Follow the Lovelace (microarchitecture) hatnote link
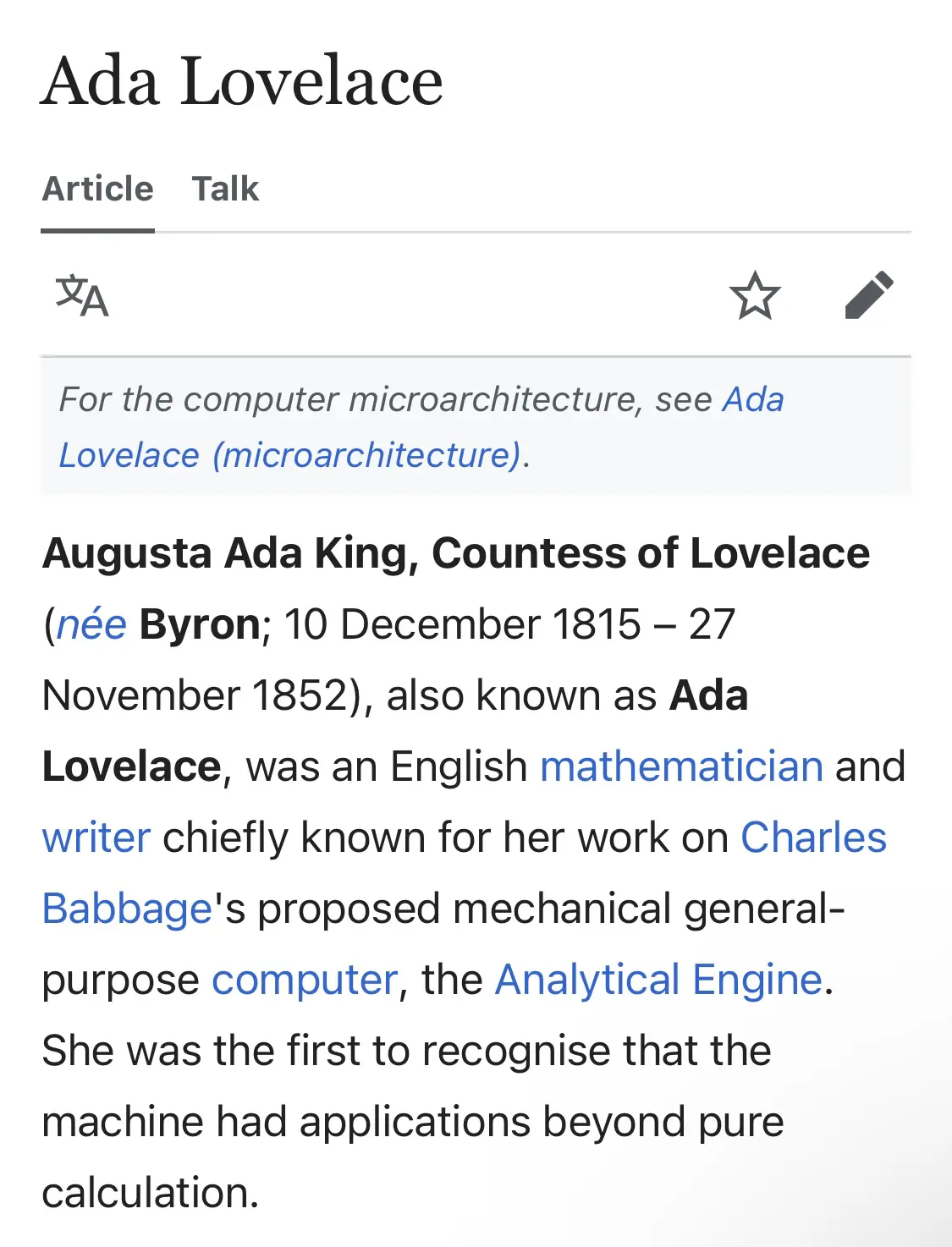The height and width of the screenshot is (1247, 952). click(290, 455)
